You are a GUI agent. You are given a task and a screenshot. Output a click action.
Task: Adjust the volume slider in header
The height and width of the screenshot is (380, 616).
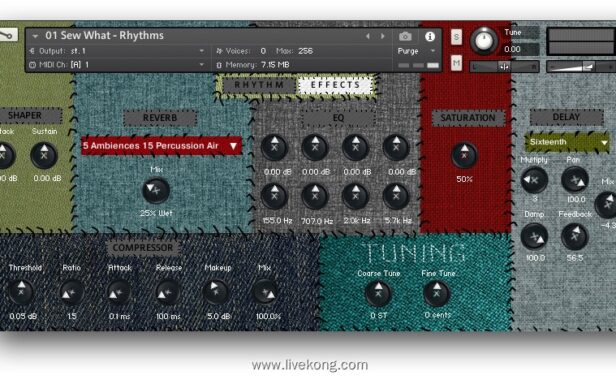point(581,67)
